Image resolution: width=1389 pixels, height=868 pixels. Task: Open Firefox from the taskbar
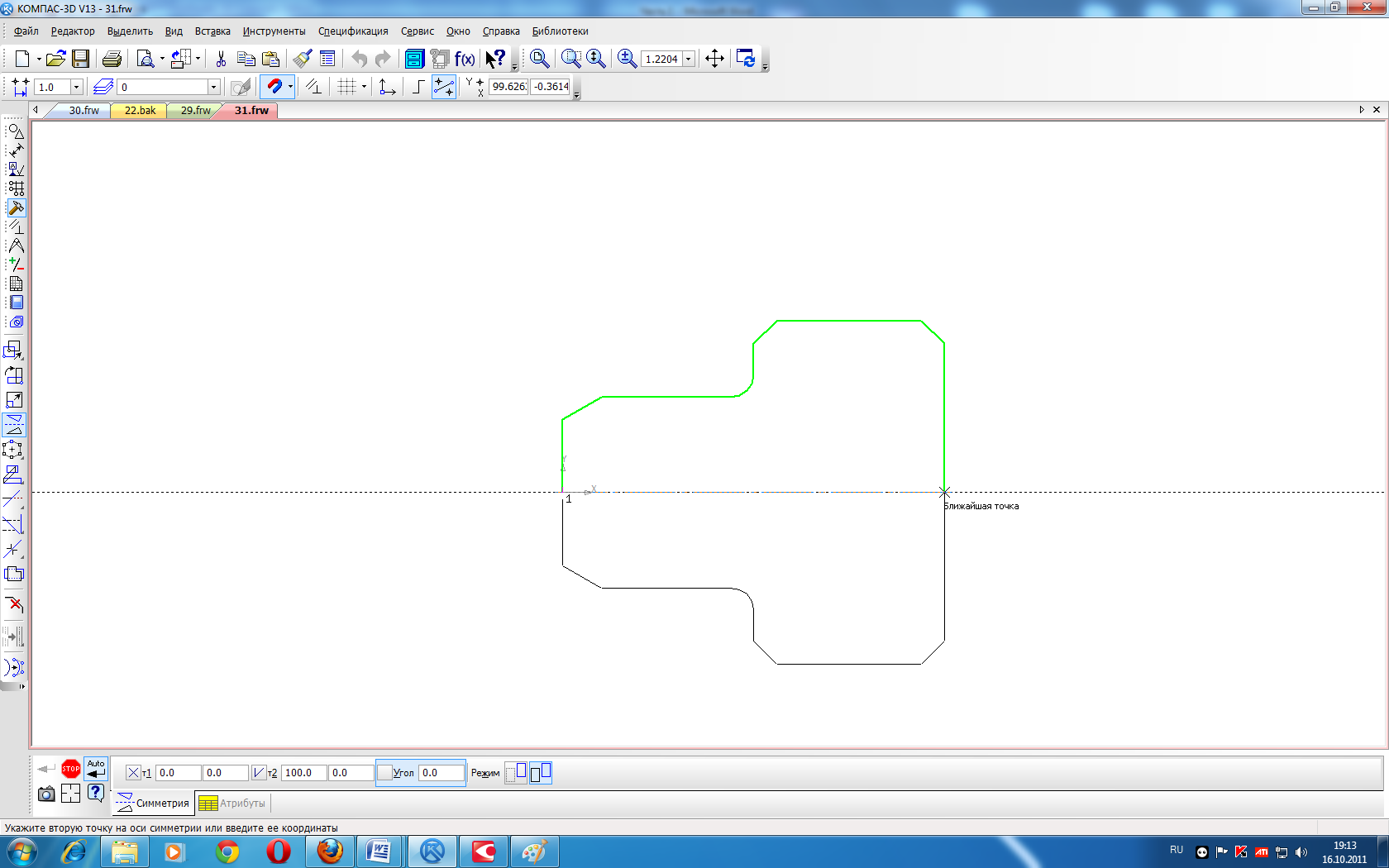click(330, 851)
